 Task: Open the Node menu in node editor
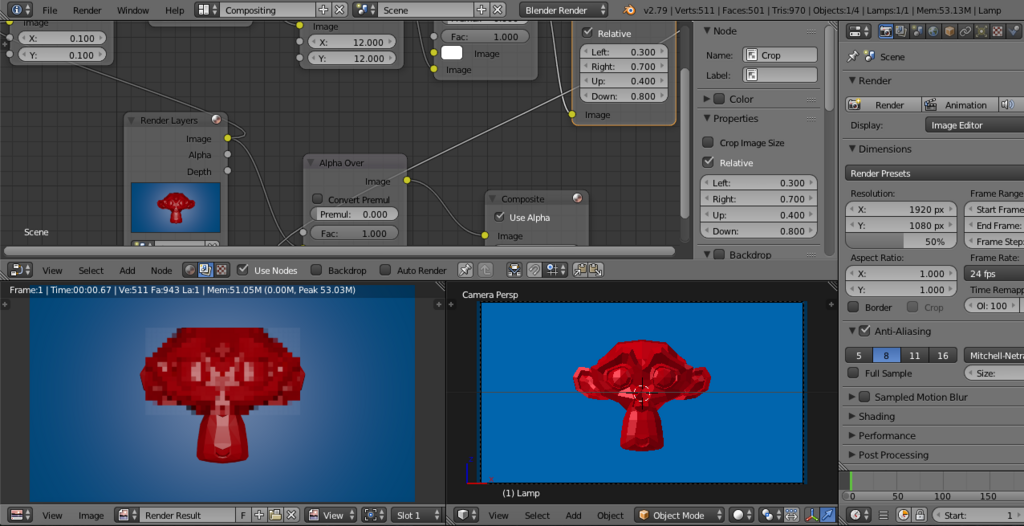coord(161,270)
